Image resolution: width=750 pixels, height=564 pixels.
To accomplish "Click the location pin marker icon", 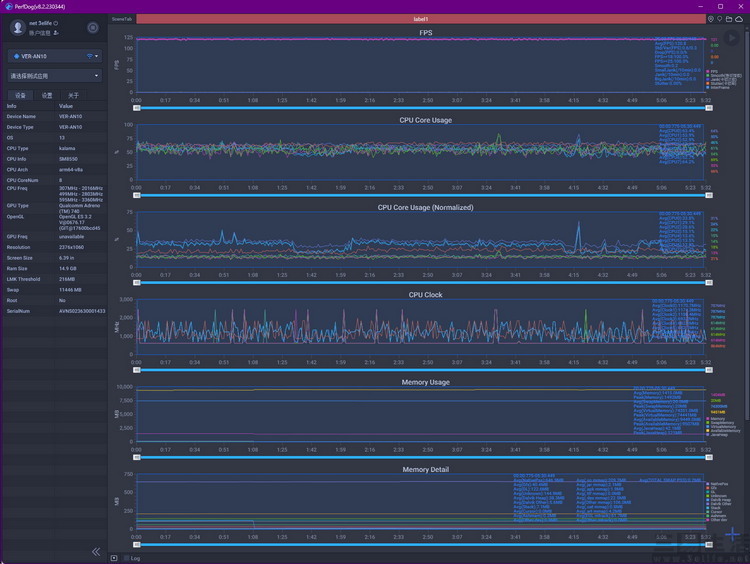I will point(711,19).
